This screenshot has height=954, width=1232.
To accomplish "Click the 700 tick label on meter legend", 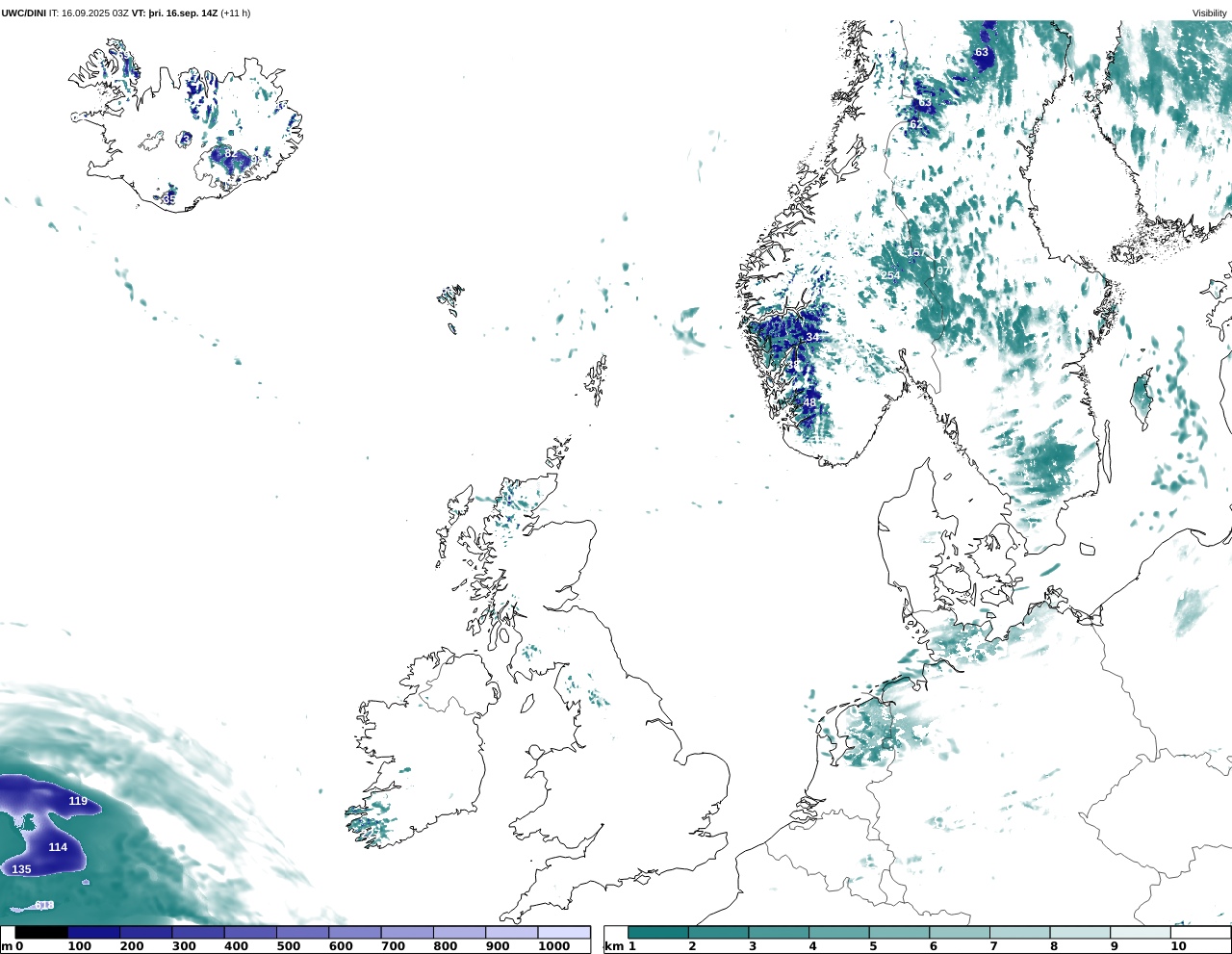I will (x=393, y=946).
